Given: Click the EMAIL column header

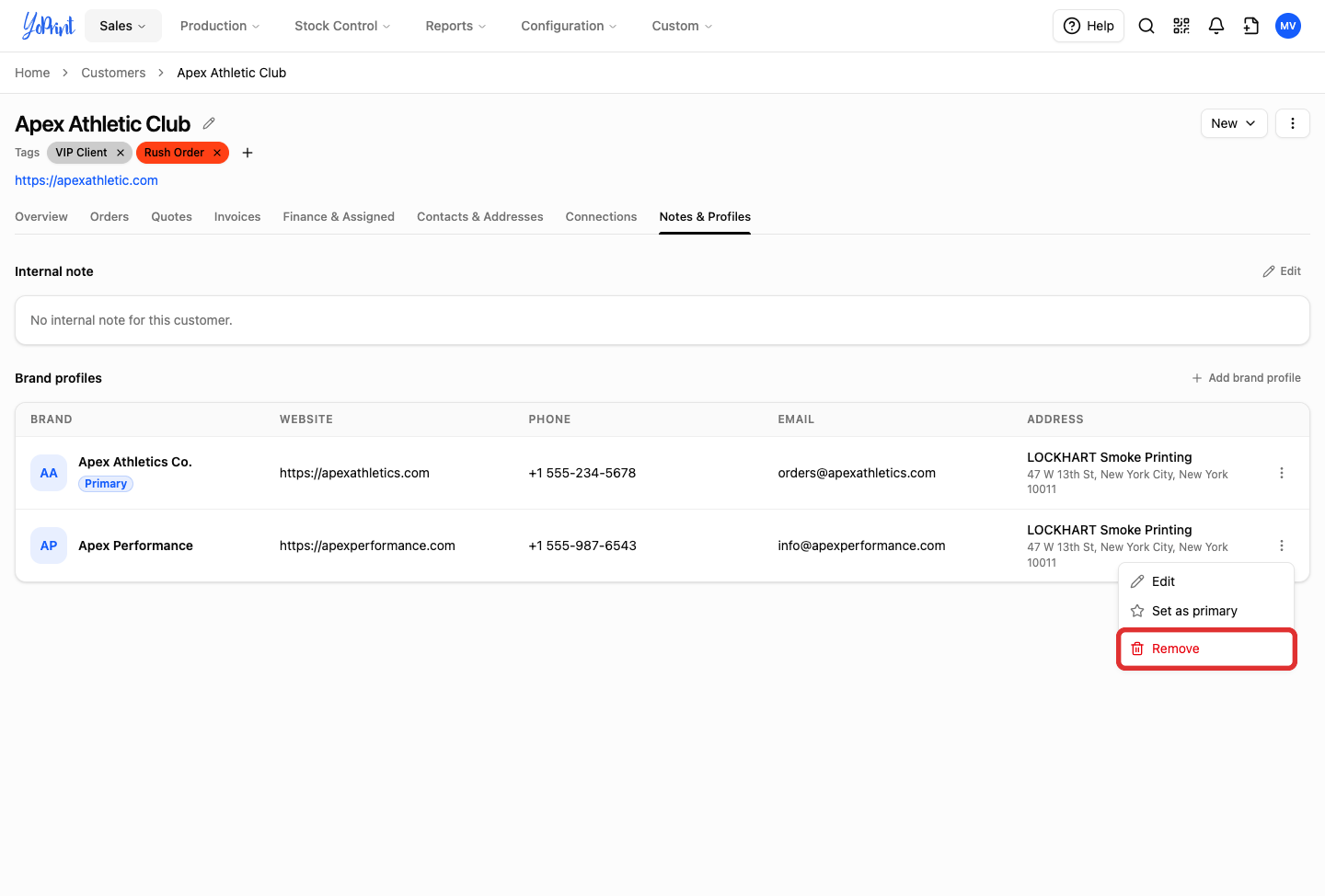Looking at the screenshot, I should click(796, 419).
